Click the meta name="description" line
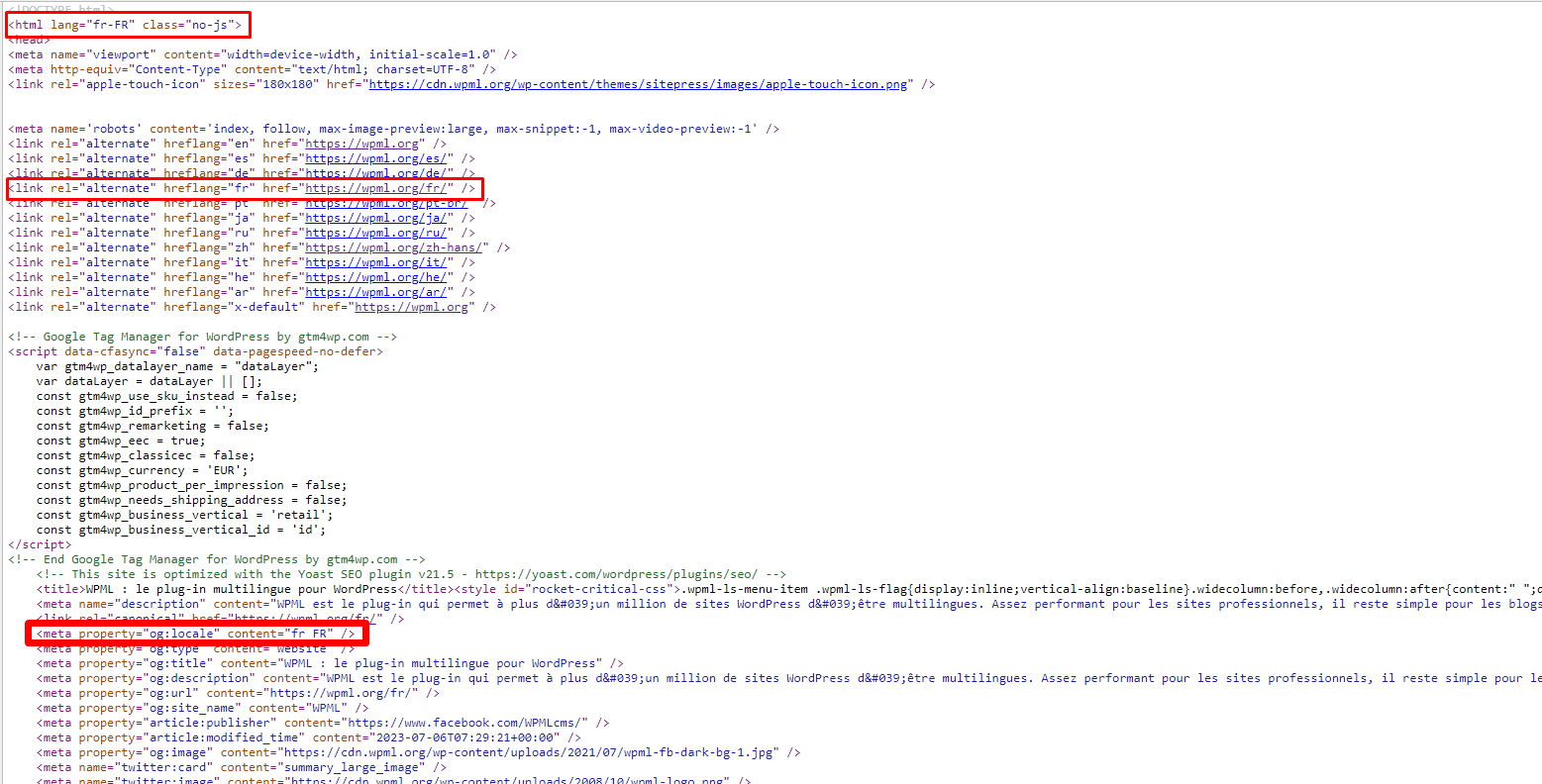1542x784 pixels. pos(788,604)
